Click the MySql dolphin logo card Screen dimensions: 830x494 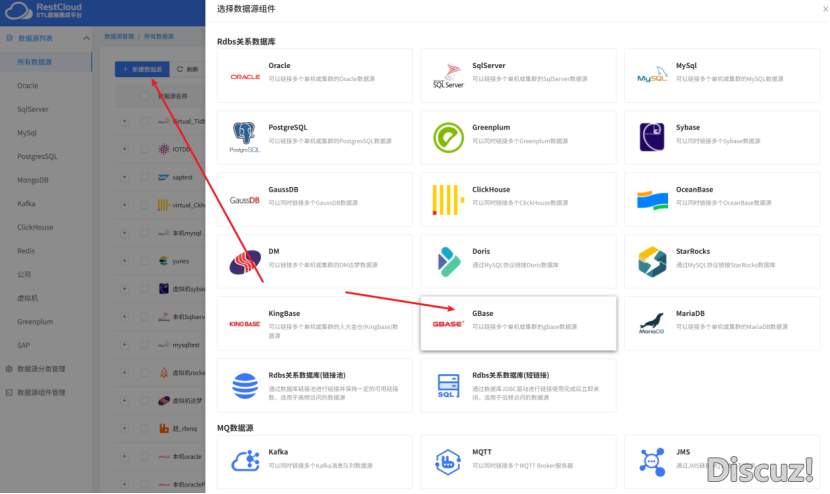tap(652, 75)
